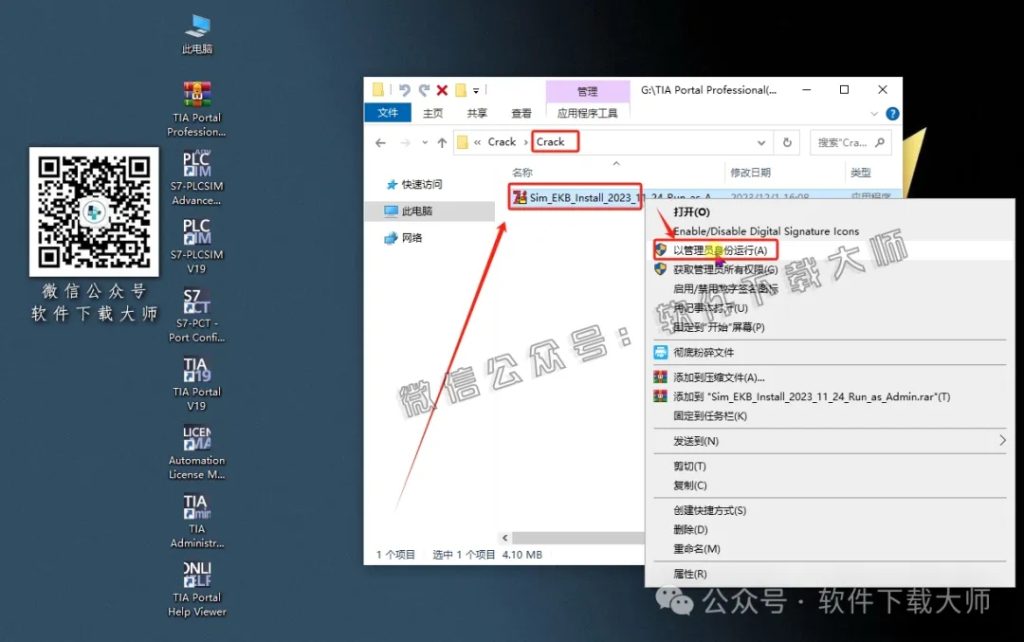Open the ribbon expand chevron near the Help button
The height and width of the screenshot is (642, 1024).
(875, 113)
